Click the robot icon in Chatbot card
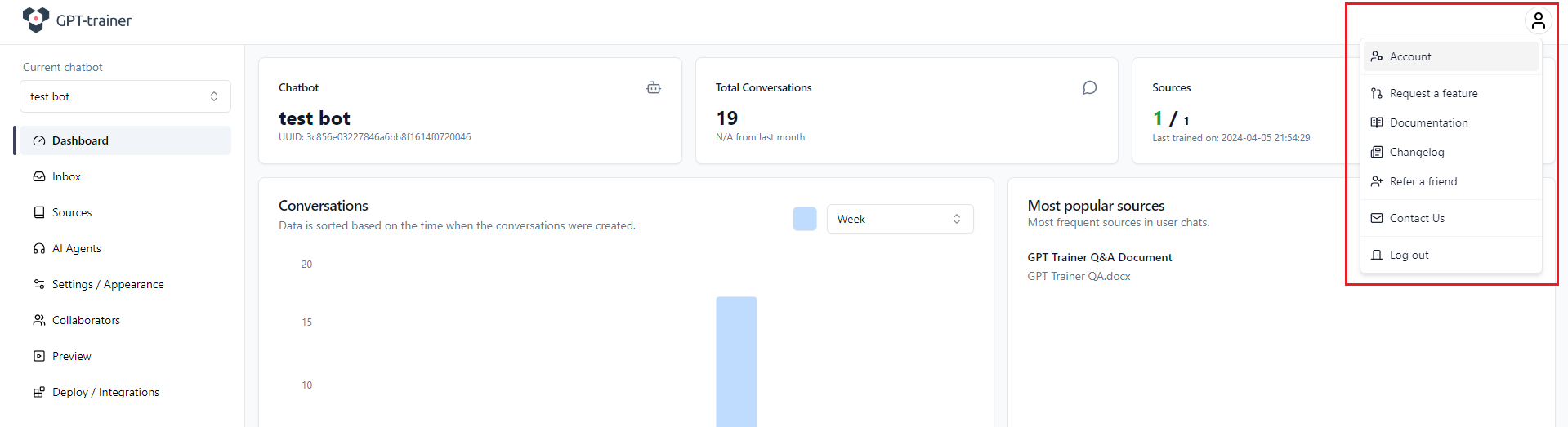This screenshot has height=427, width=1568. coord(654,87)
